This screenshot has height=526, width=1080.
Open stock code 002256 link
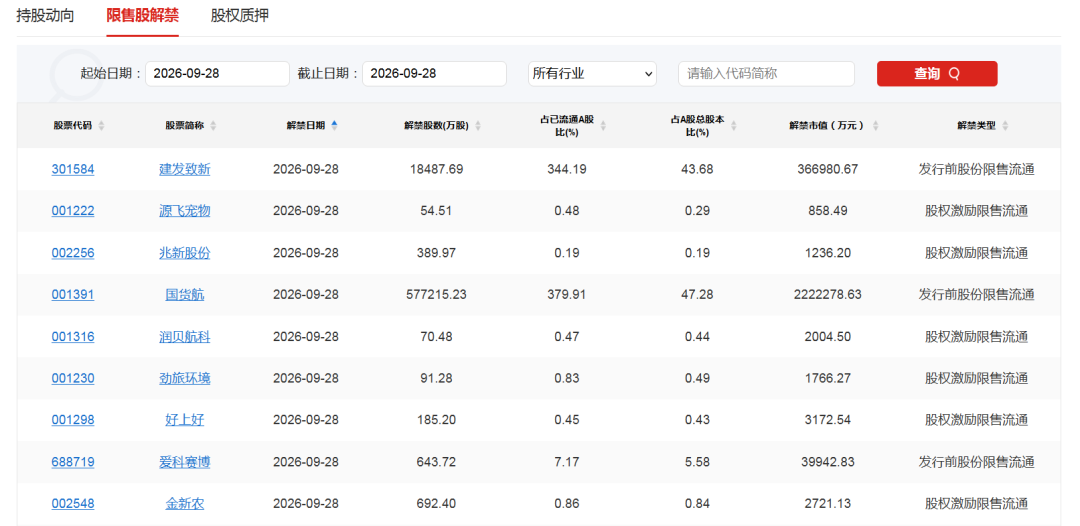point(73,253)
